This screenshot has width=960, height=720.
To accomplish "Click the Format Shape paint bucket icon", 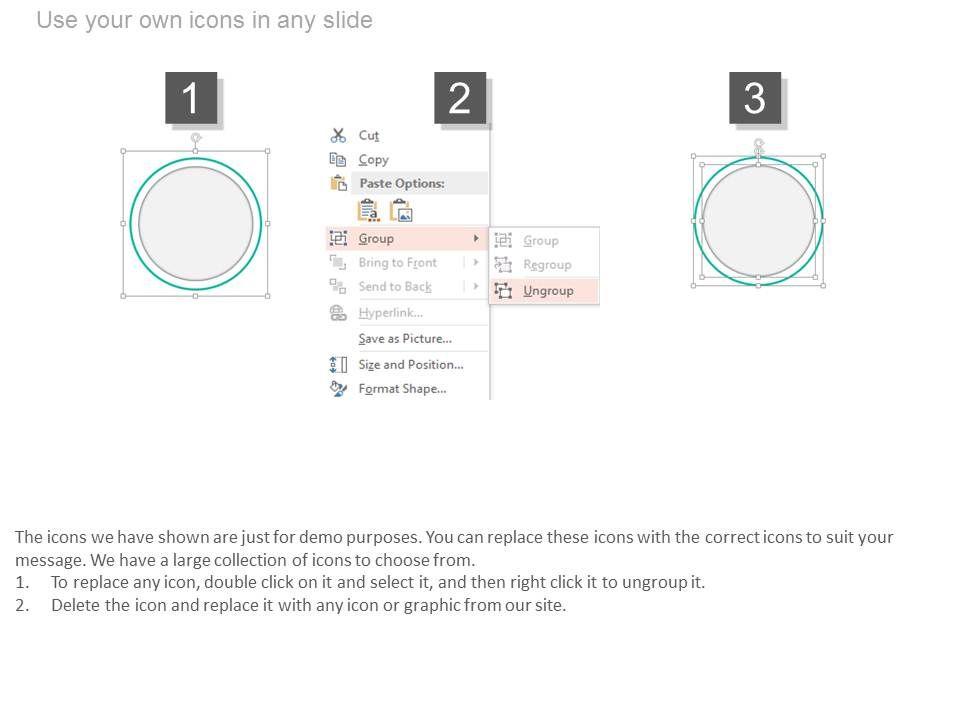I will click(x=338, y=389).
